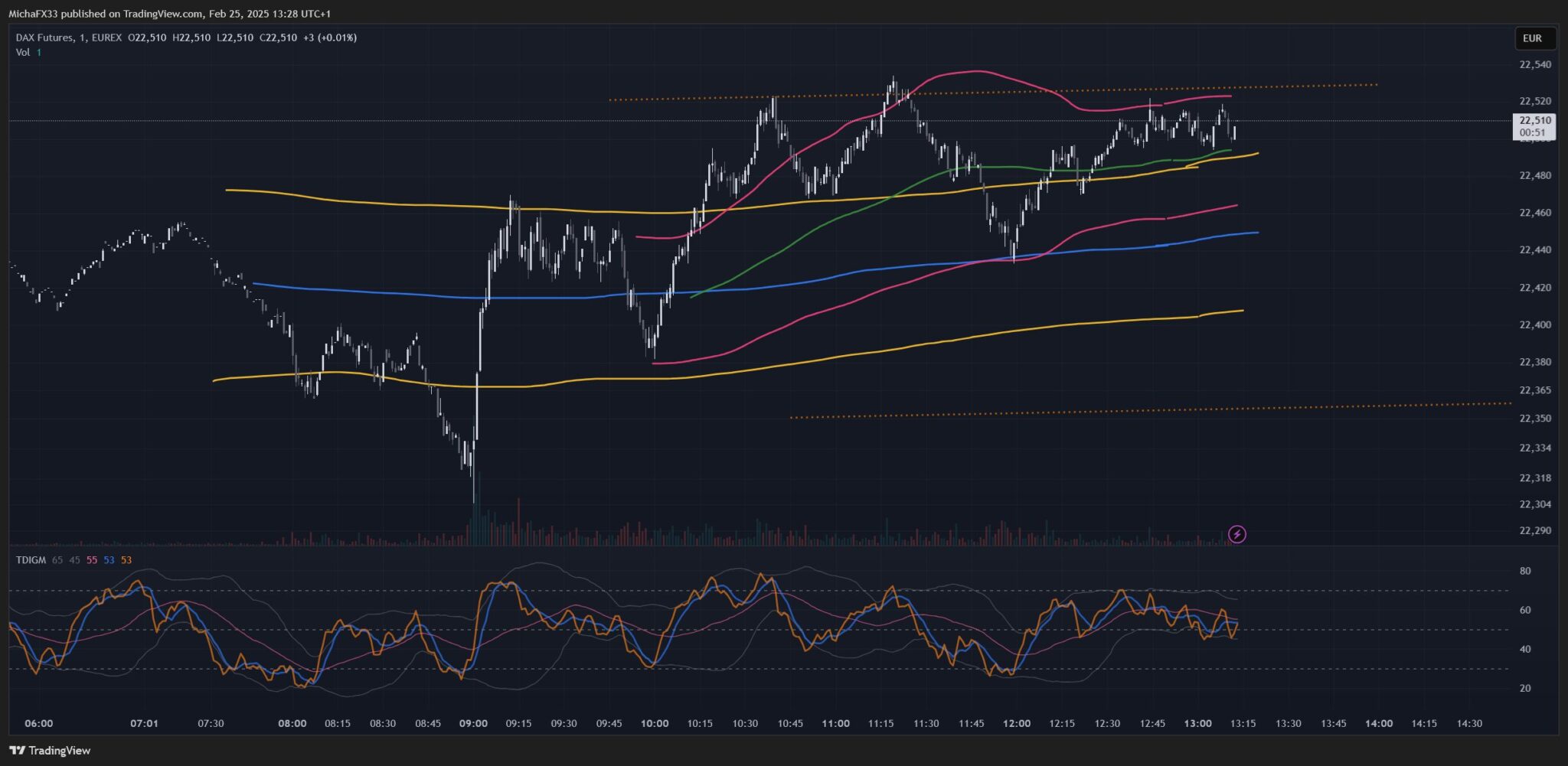1568x766 pixels.
Task: Click the 22,520 price axis label
Action: click(1535, 101)
